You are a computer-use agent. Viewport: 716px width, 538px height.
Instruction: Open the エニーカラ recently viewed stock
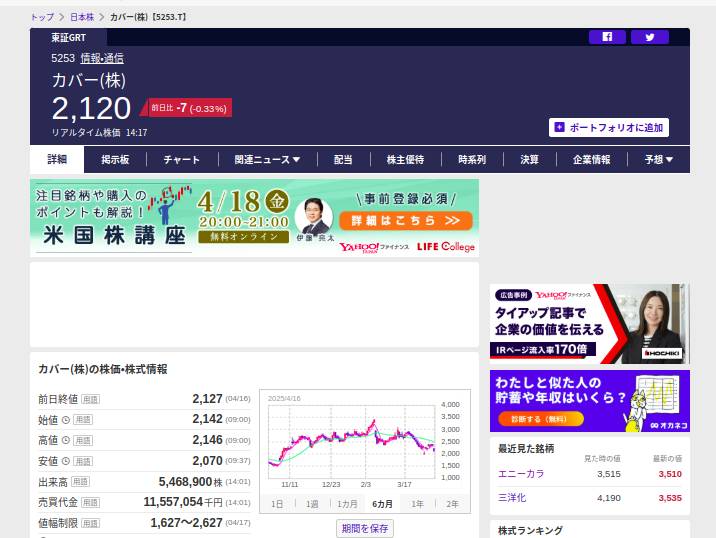pos(521,474)
